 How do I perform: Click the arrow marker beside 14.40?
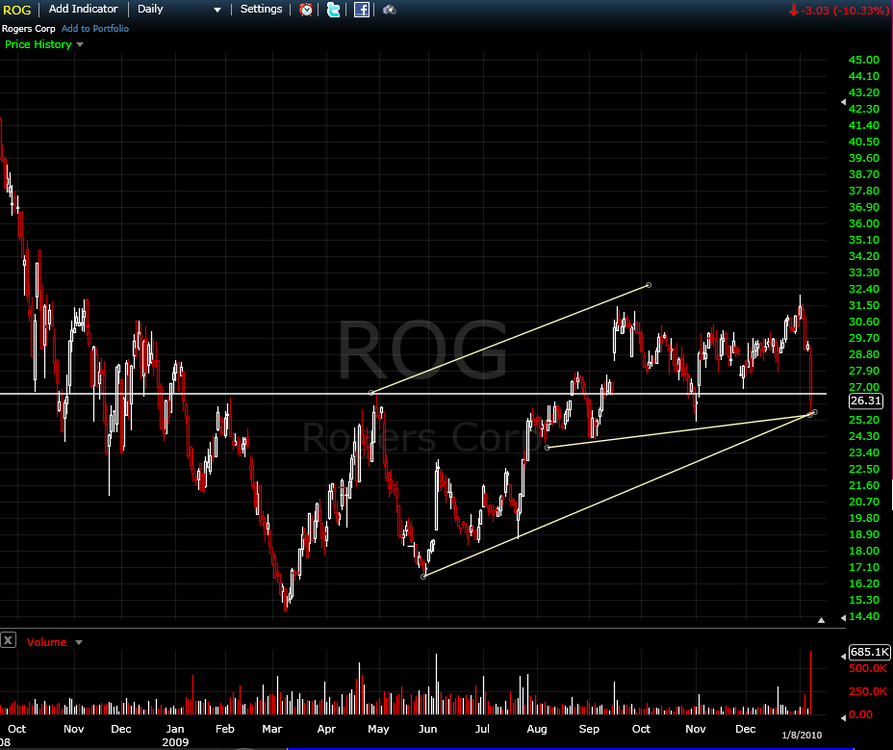(843, 617)
